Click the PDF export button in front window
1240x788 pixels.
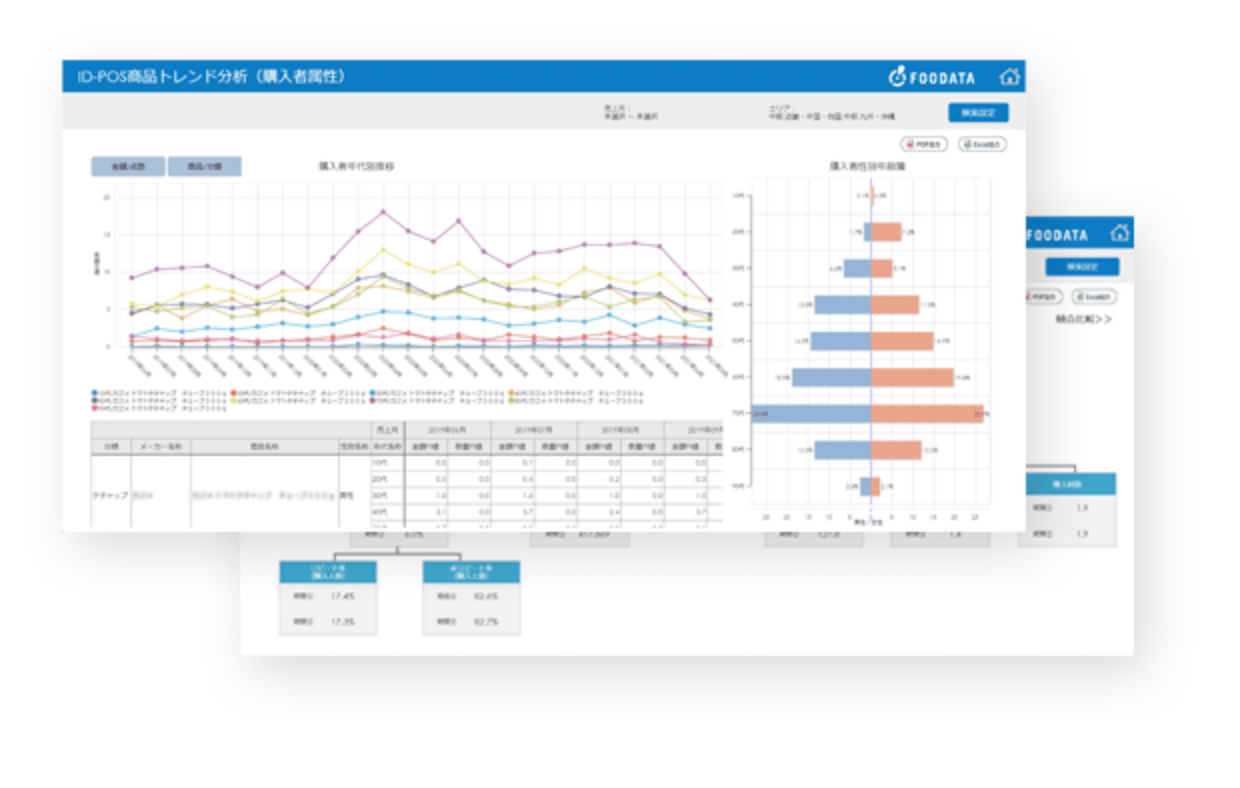click(x=924, y=144)
